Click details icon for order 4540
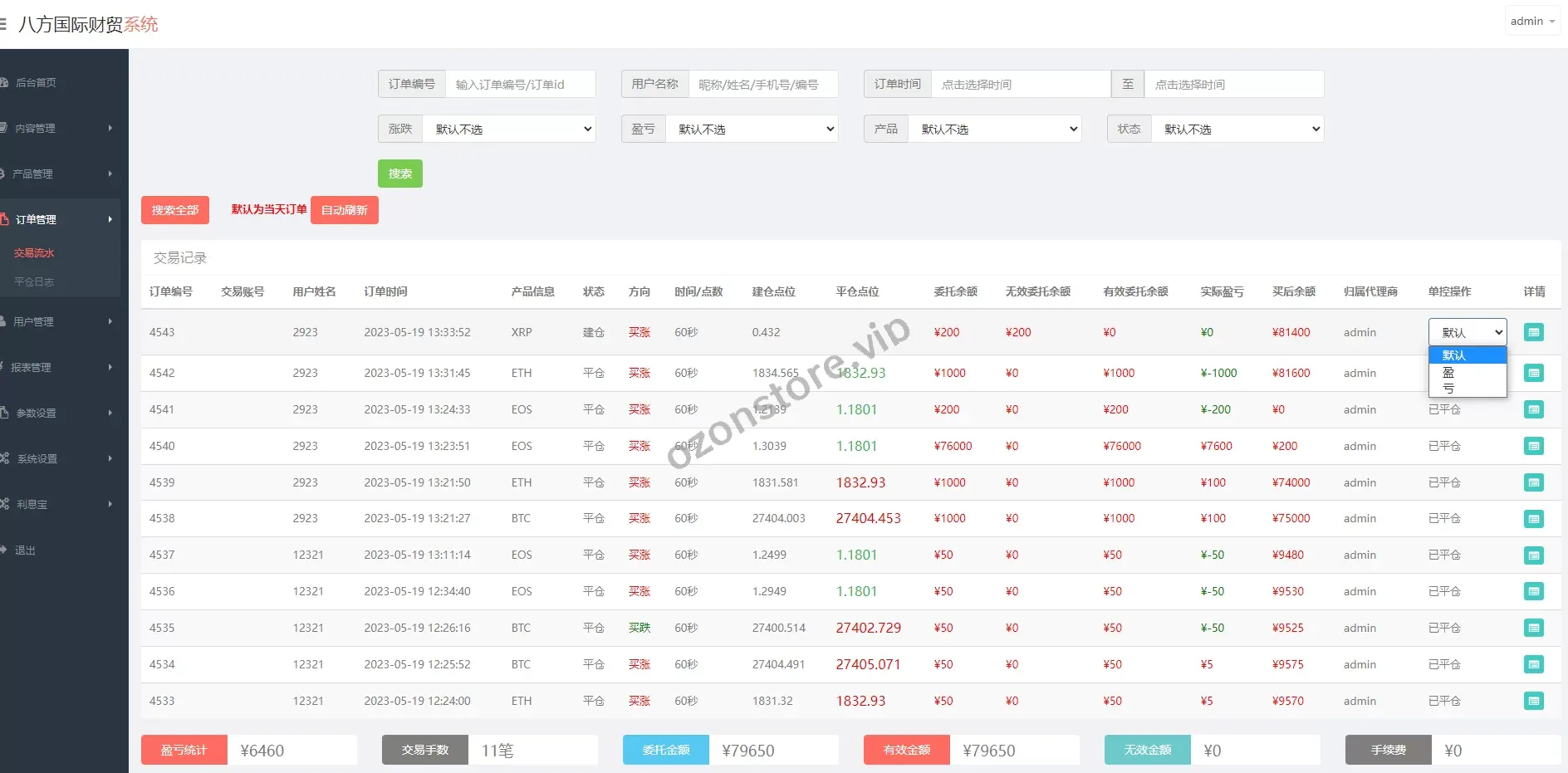 pyautogui.click(x=1533, y=446)
